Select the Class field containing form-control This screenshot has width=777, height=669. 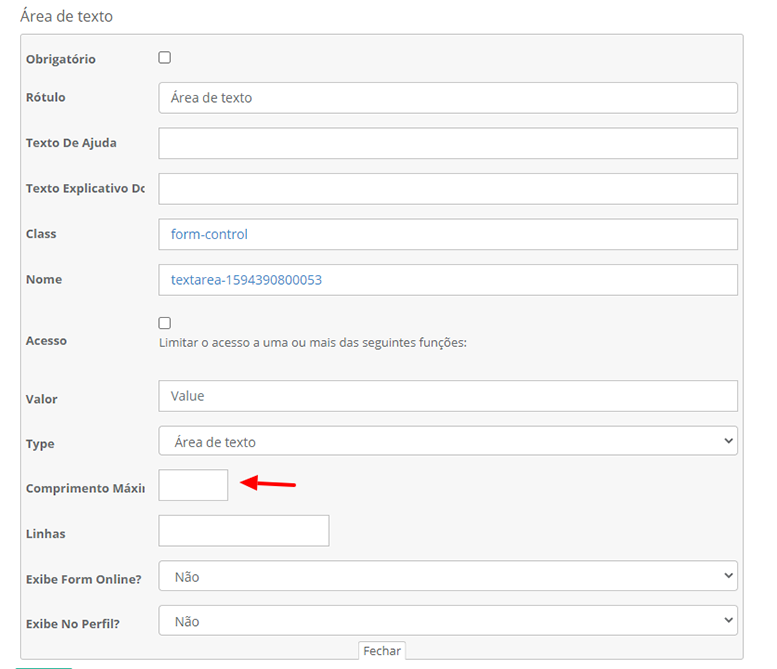447,234
